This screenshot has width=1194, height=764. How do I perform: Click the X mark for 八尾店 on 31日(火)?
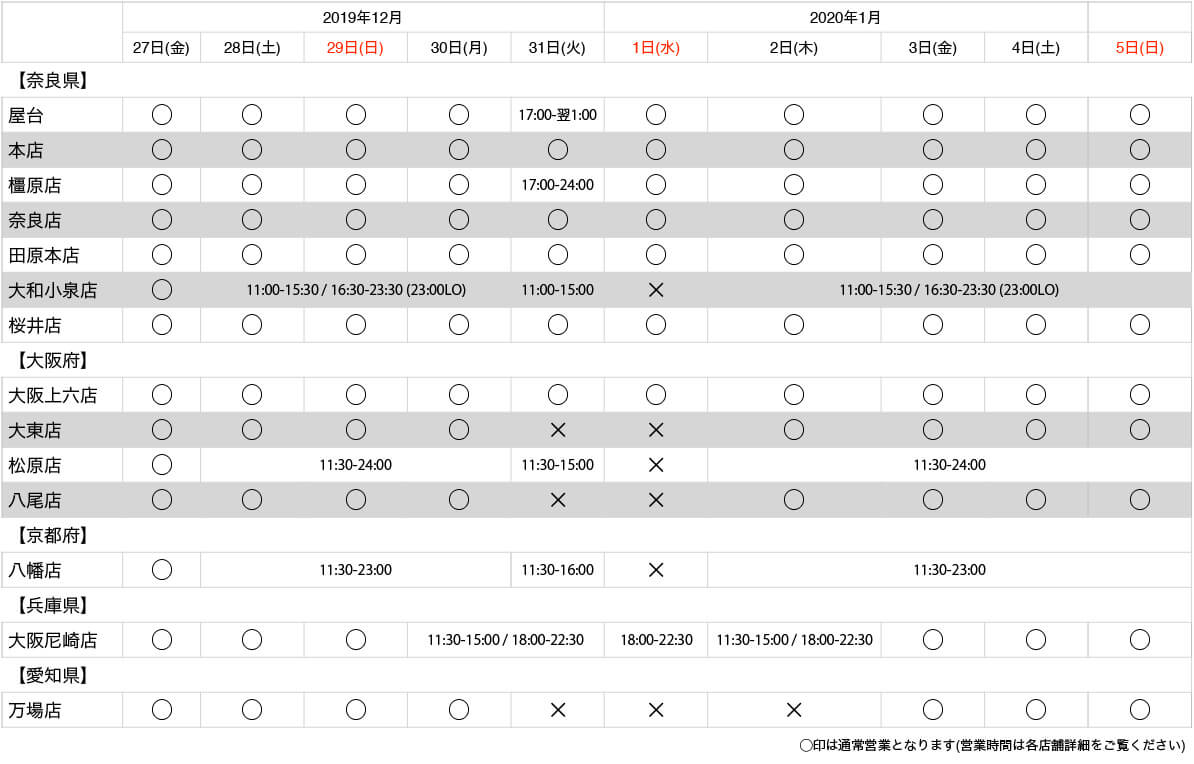click(557, 500)
